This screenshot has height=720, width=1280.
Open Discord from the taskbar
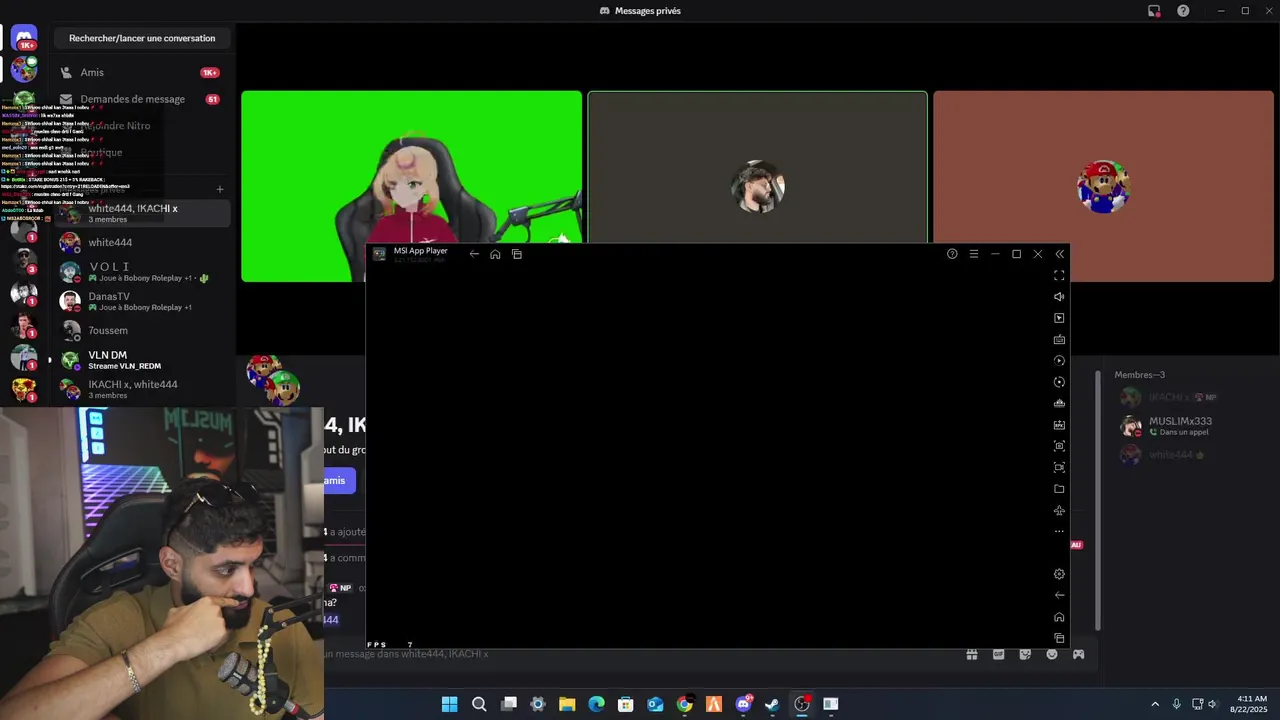coord(743,704)
